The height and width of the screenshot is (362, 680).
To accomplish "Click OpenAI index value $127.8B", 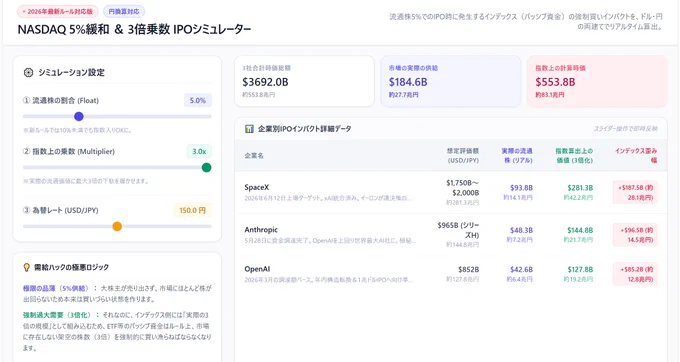I will pos(580,270).
